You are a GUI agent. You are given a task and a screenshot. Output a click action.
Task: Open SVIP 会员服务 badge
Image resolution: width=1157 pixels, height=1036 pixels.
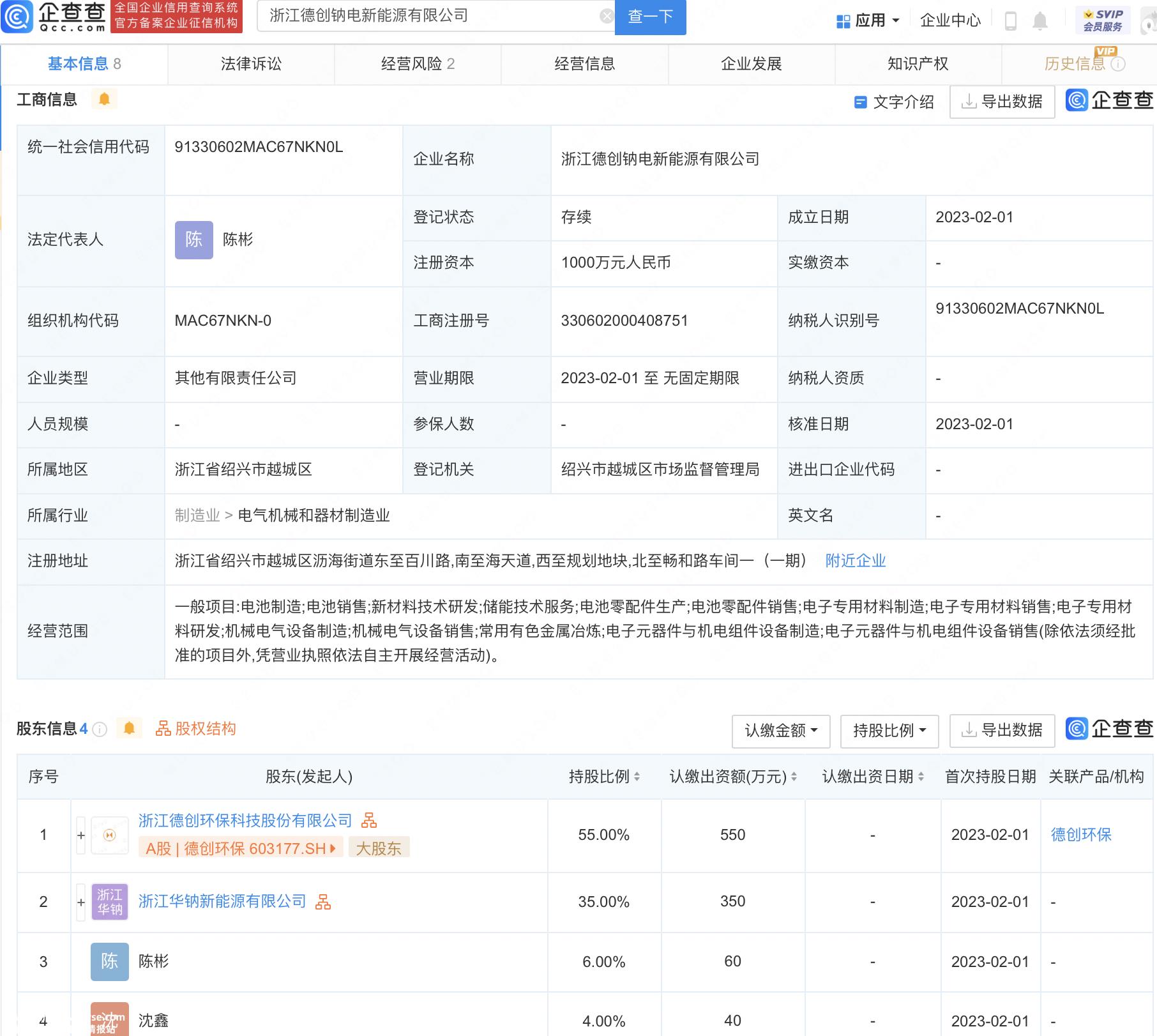coord(1103,20)
